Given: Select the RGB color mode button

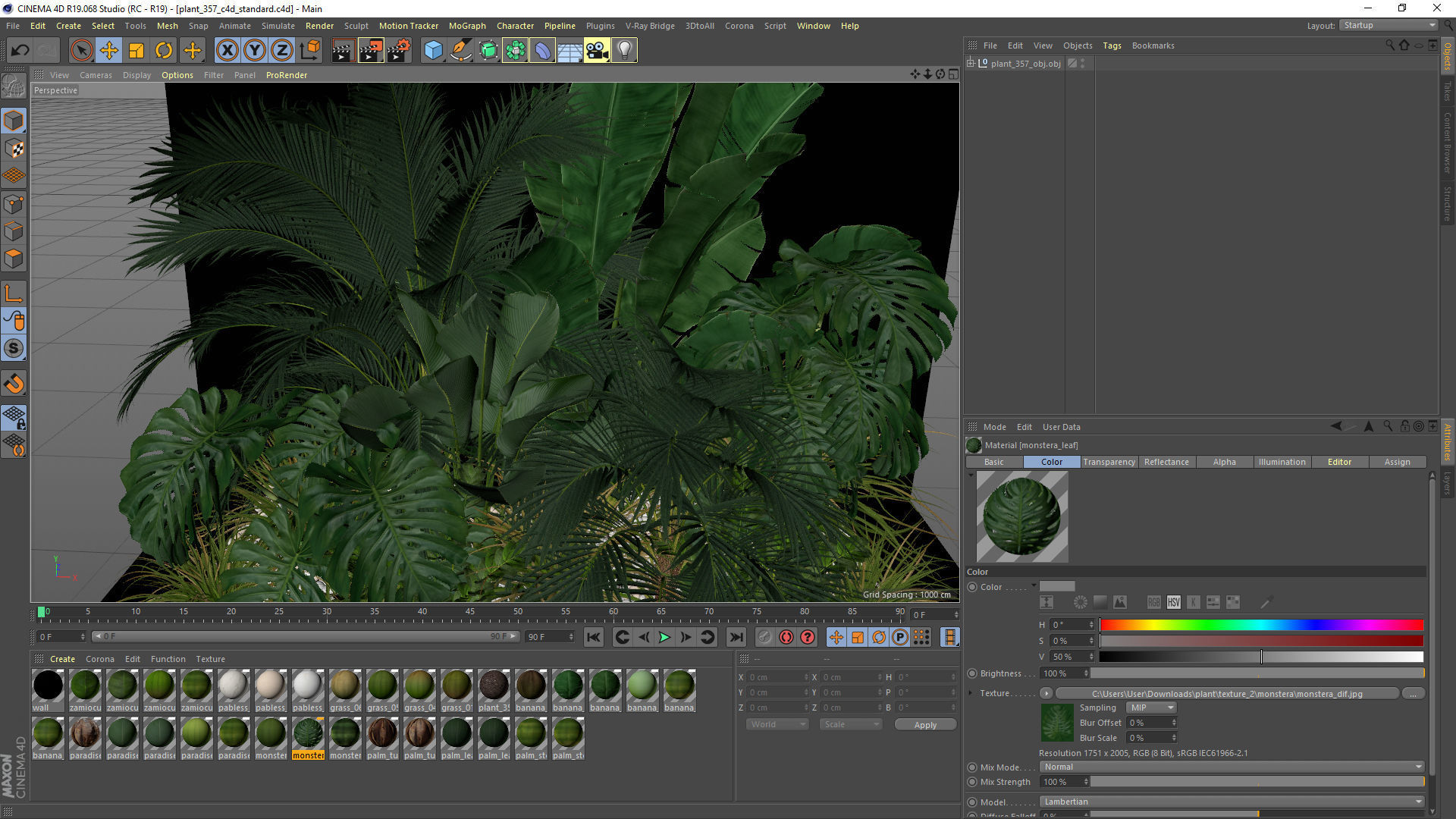Looking at the screenshot, I should pyautogui.click(x=1153, y=602).
